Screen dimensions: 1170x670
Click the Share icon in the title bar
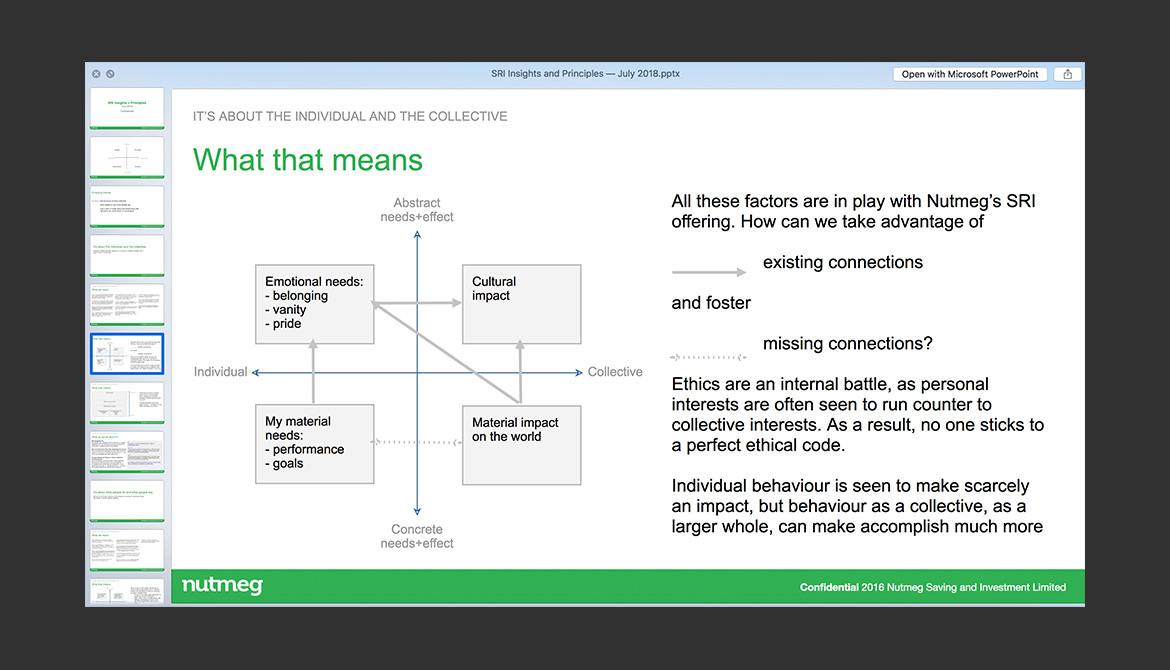[x=1068, y=74]
